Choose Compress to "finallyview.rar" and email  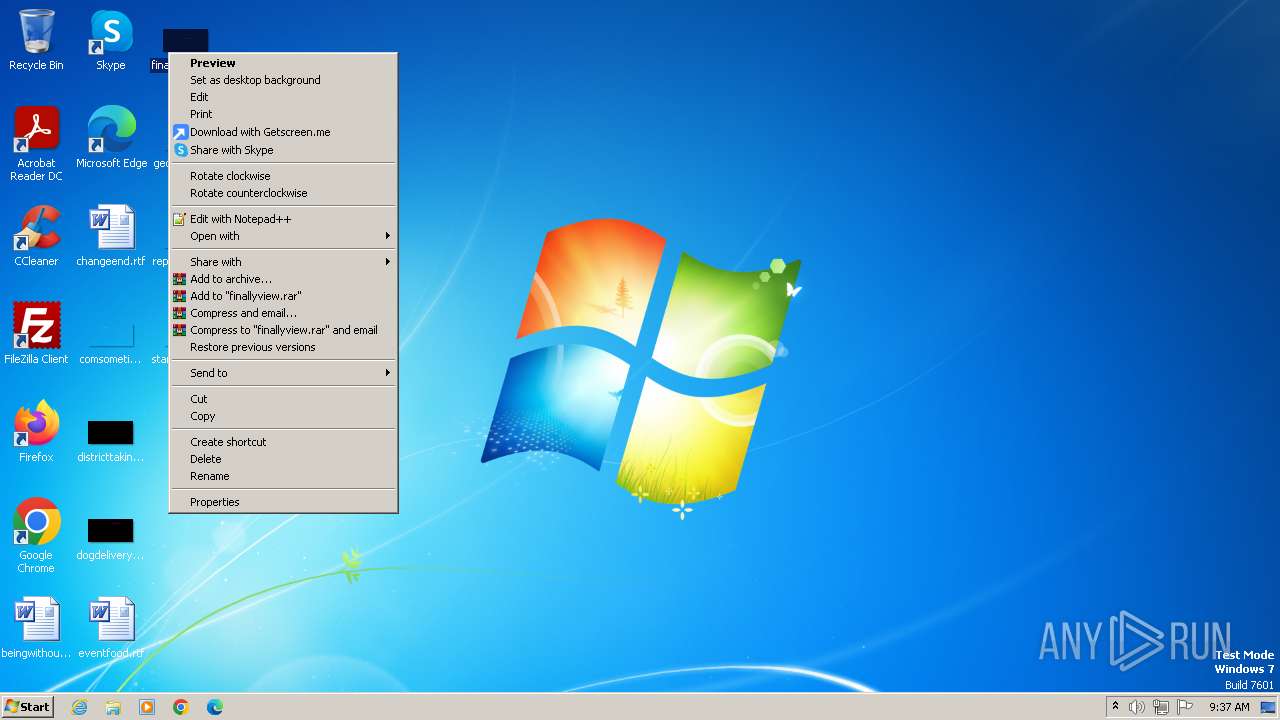[x=283, y=330]
